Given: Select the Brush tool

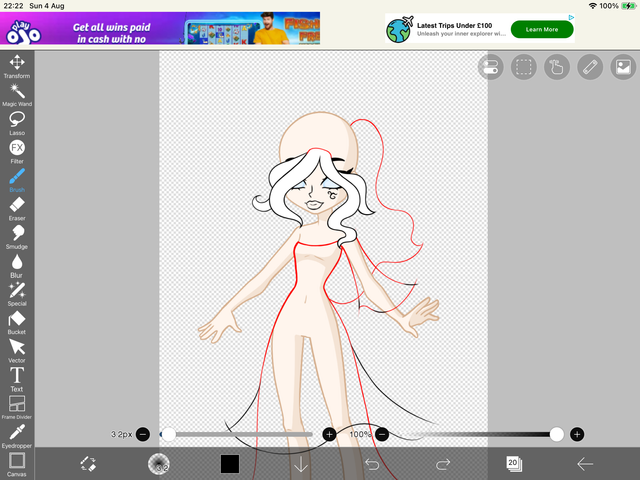Looking at the screenshot, I should pos(17,181).
